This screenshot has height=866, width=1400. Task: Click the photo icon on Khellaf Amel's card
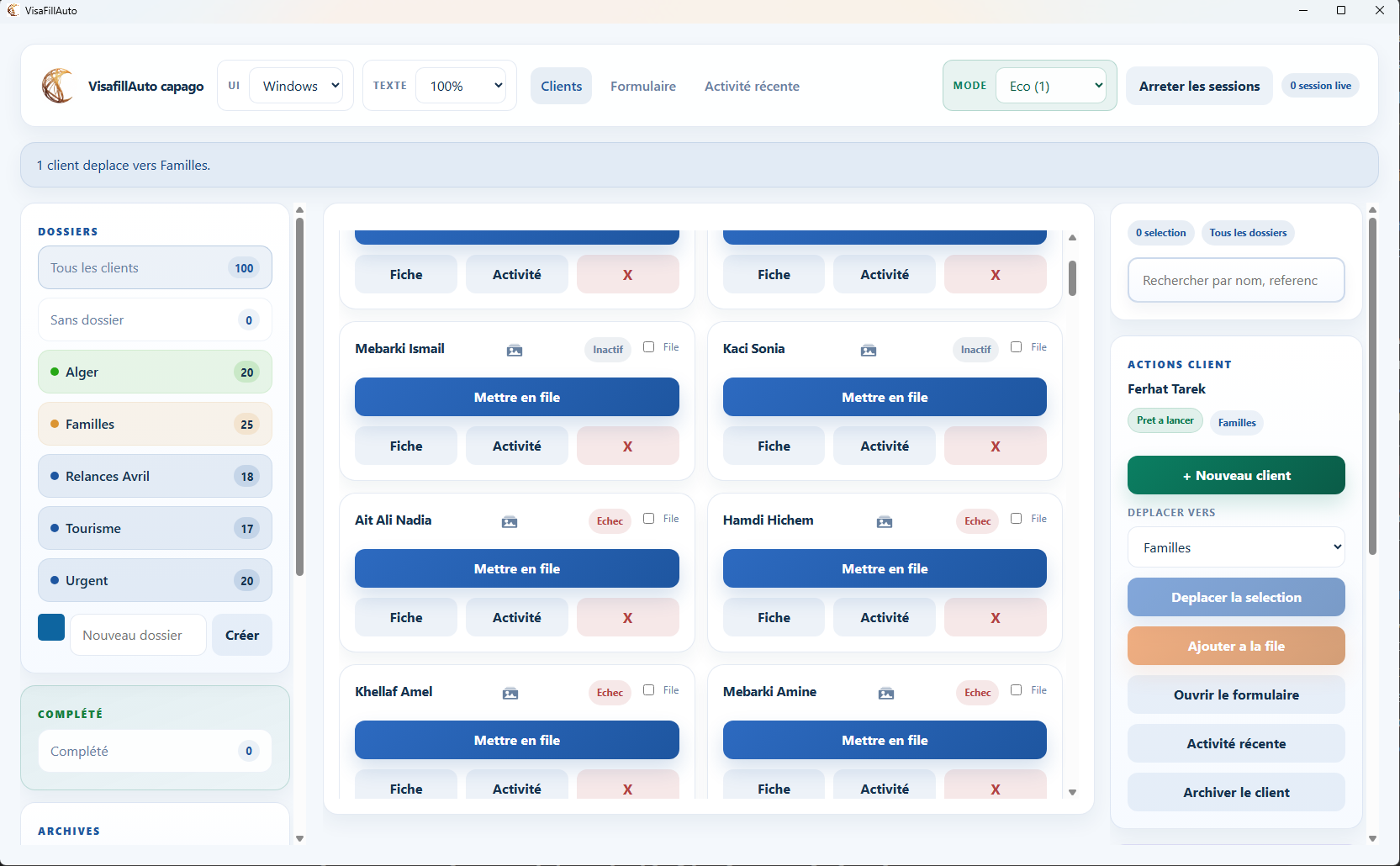(x=510, y=694)
